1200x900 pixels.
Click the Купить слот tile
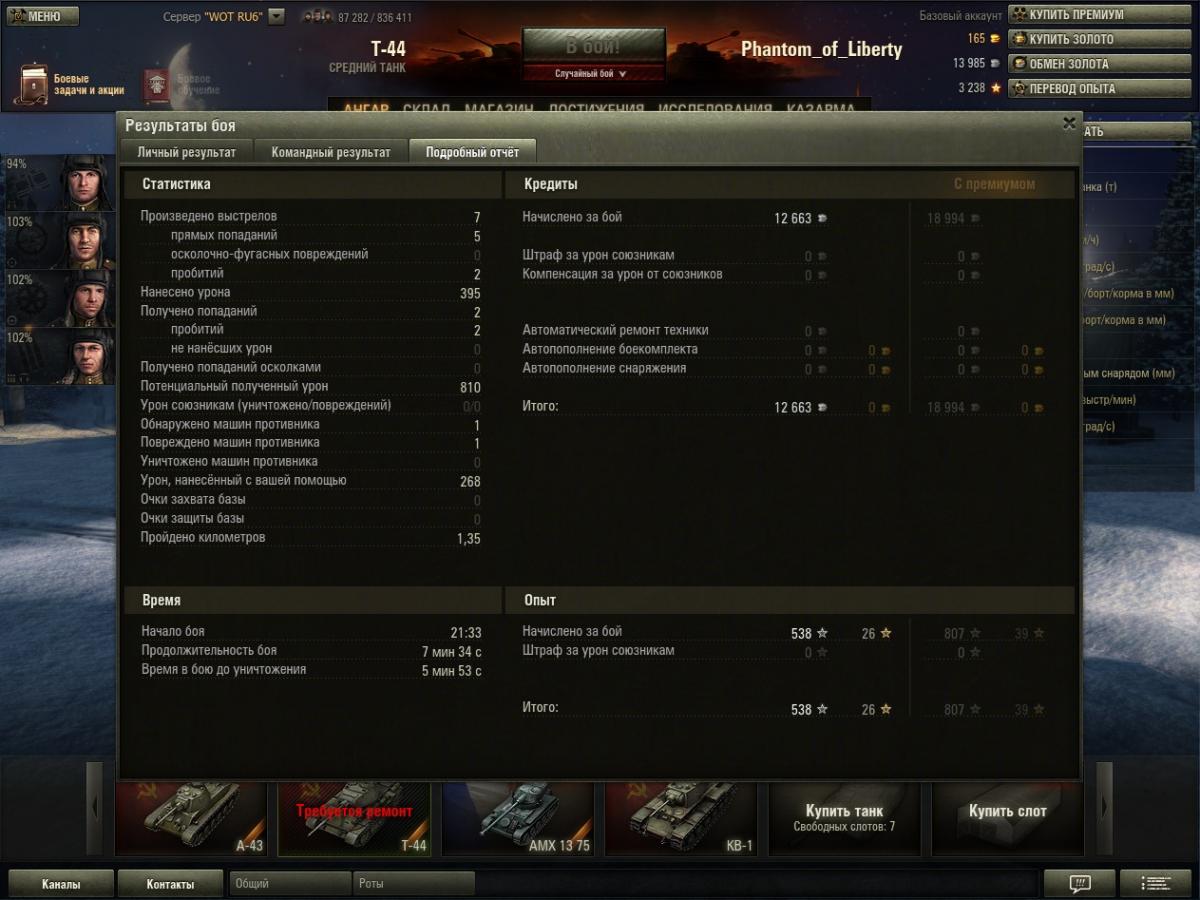1008,818
